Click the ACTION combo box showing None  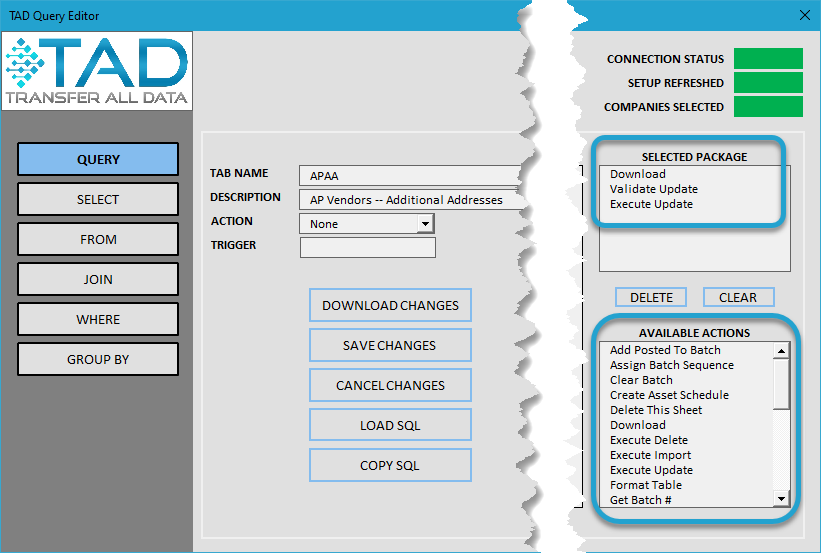(367, 224)
